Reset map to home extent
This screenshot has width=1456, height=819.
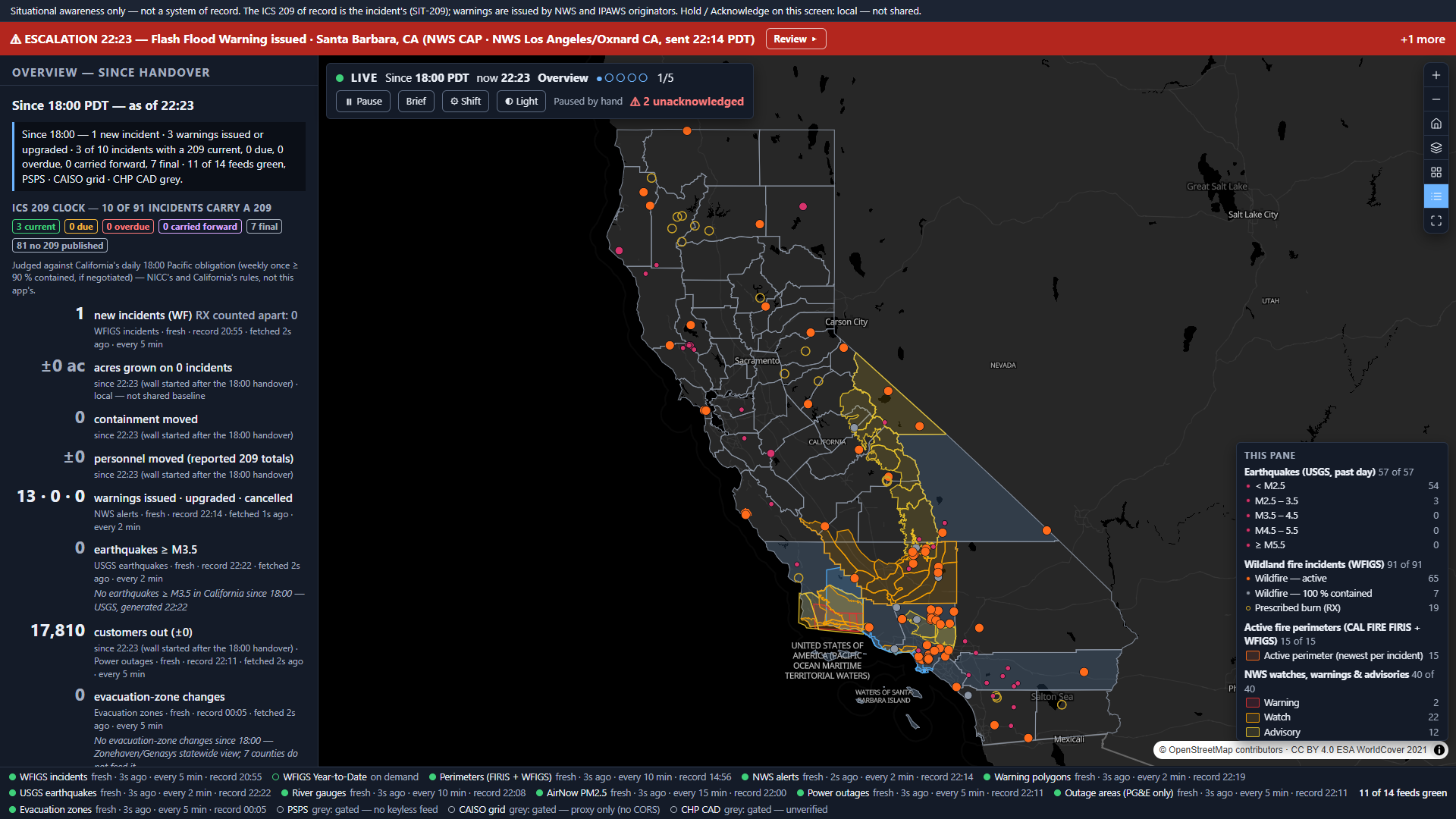point(1436,124)
